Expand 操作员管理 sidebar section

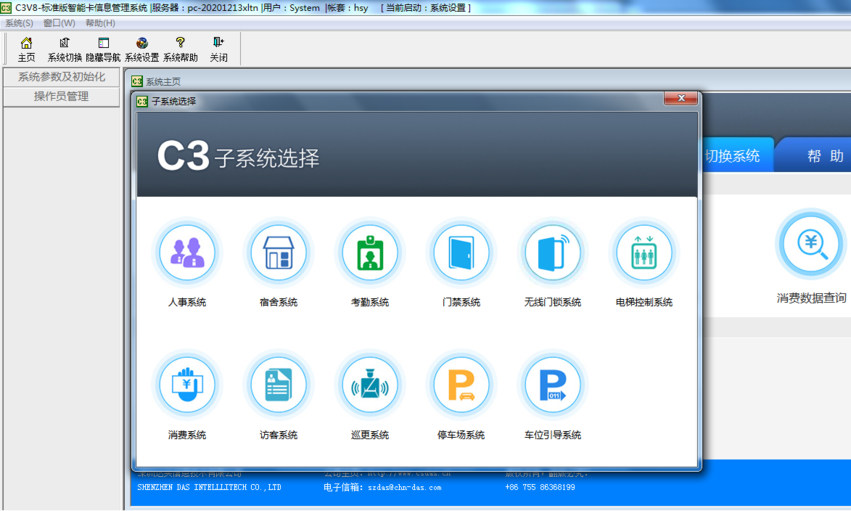tap(61, 97)
